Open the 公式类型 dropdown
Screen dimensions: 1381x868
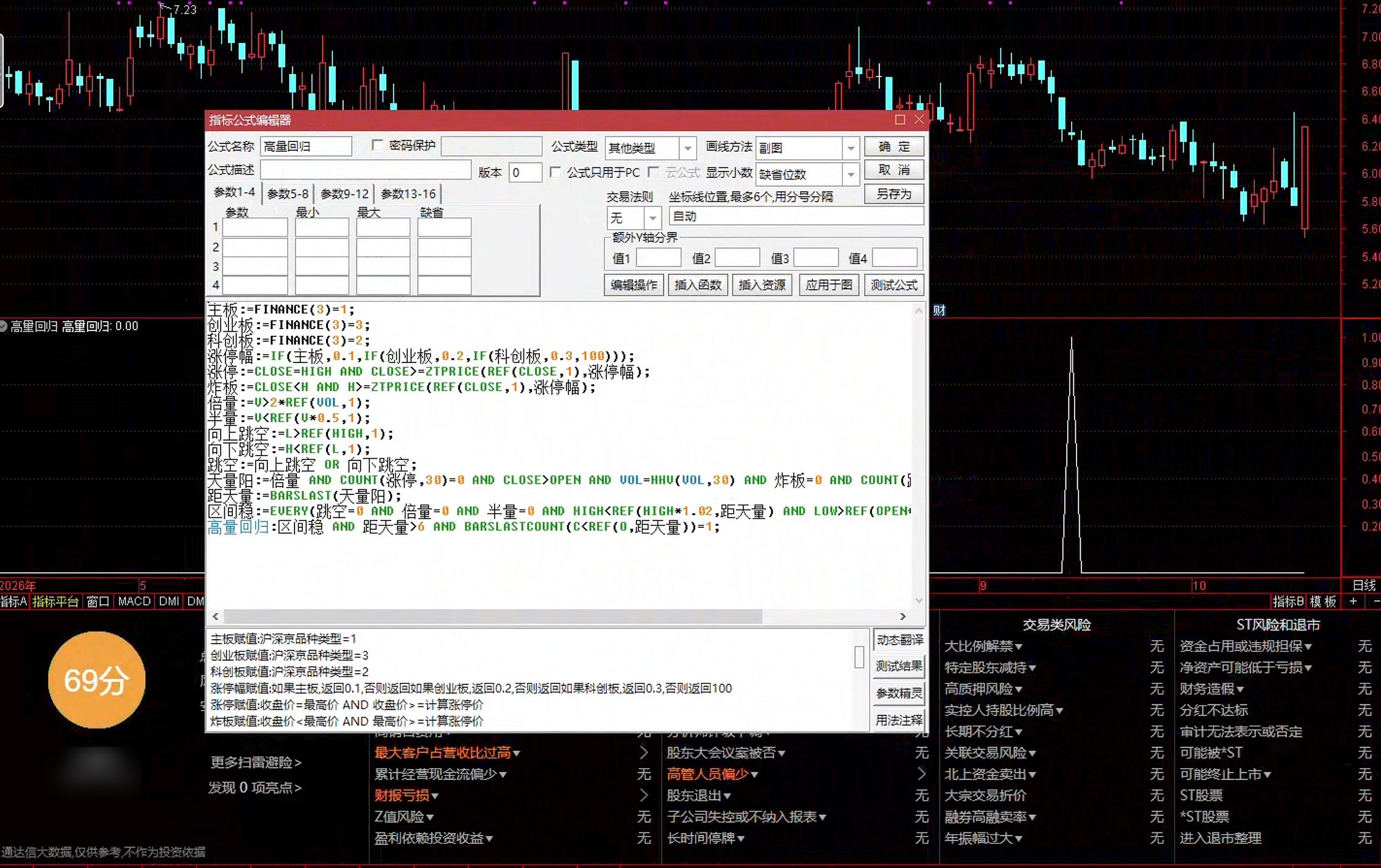tap(687, 148)
